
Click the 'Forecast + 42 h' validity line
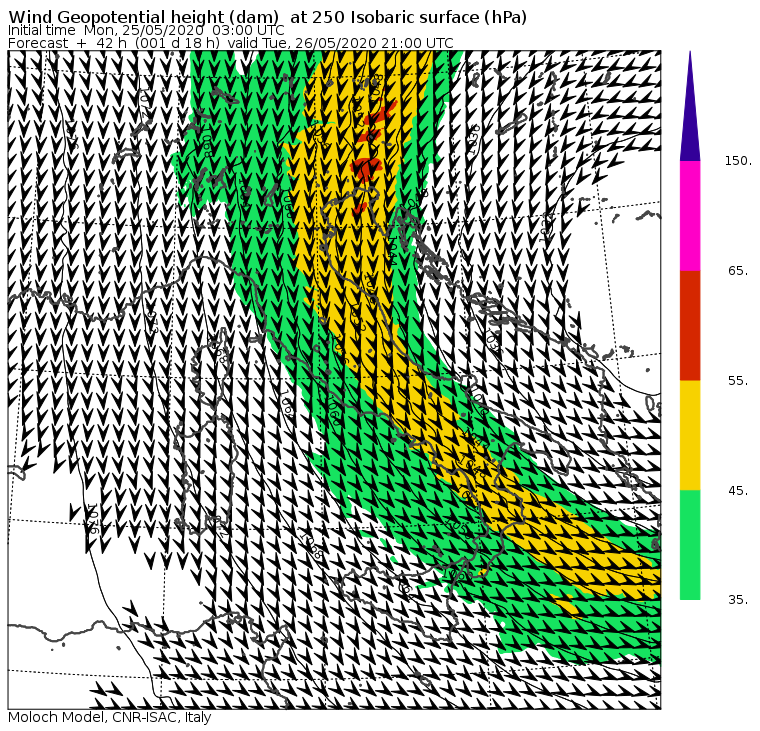(231, 43)
